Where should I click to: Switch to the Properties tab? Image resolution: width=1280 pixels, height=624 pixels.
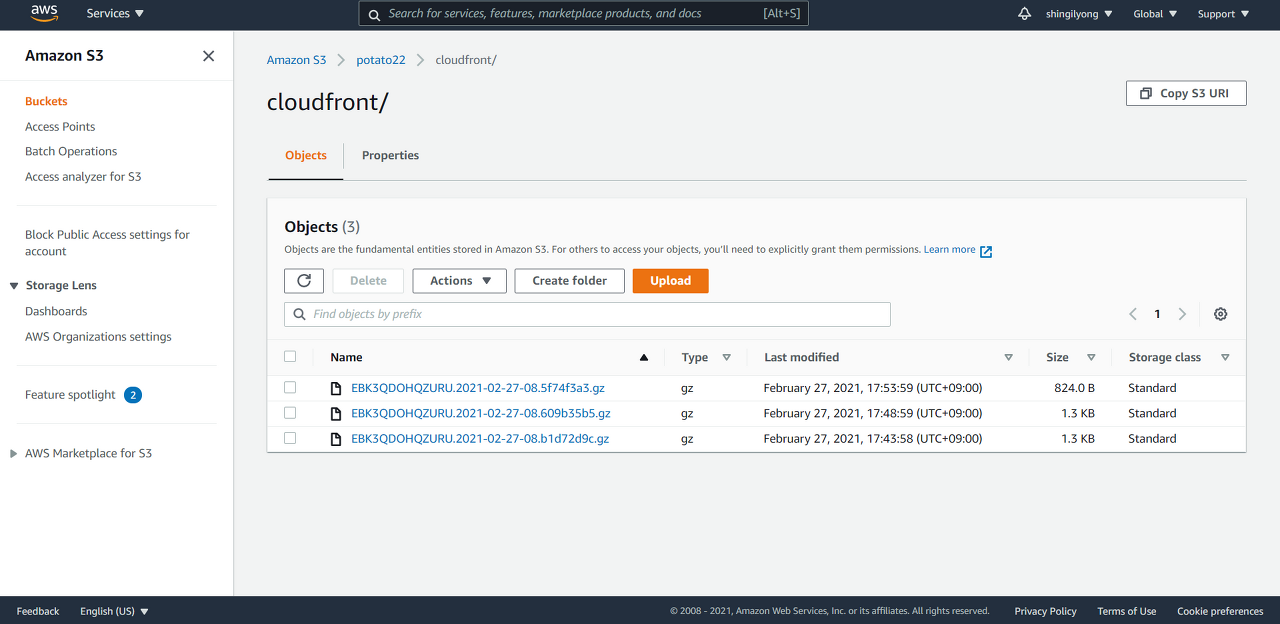click(390, 156)
